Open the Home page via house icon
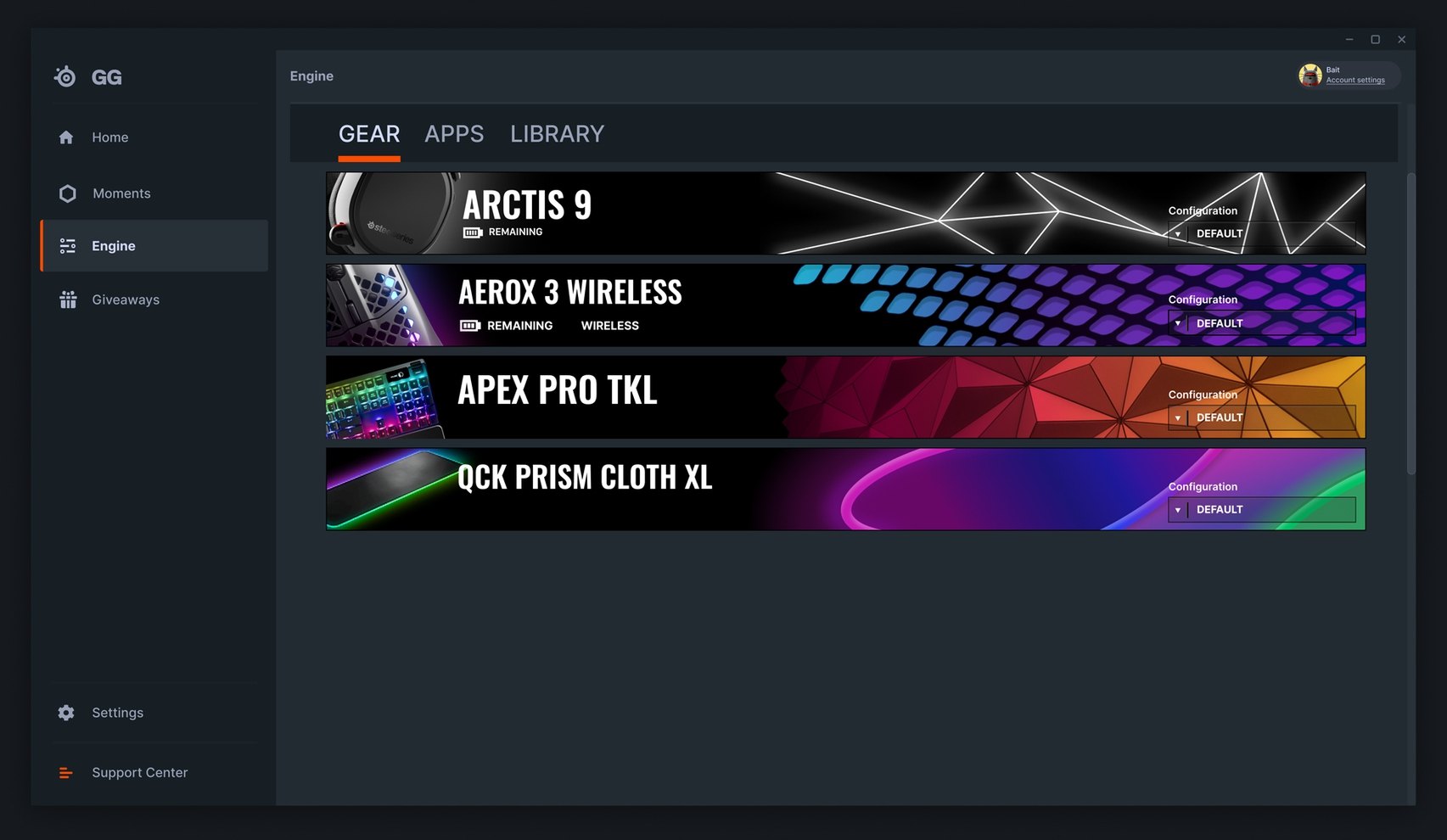The width and height of the screenshot is (1447, 840). click(66, 137)
